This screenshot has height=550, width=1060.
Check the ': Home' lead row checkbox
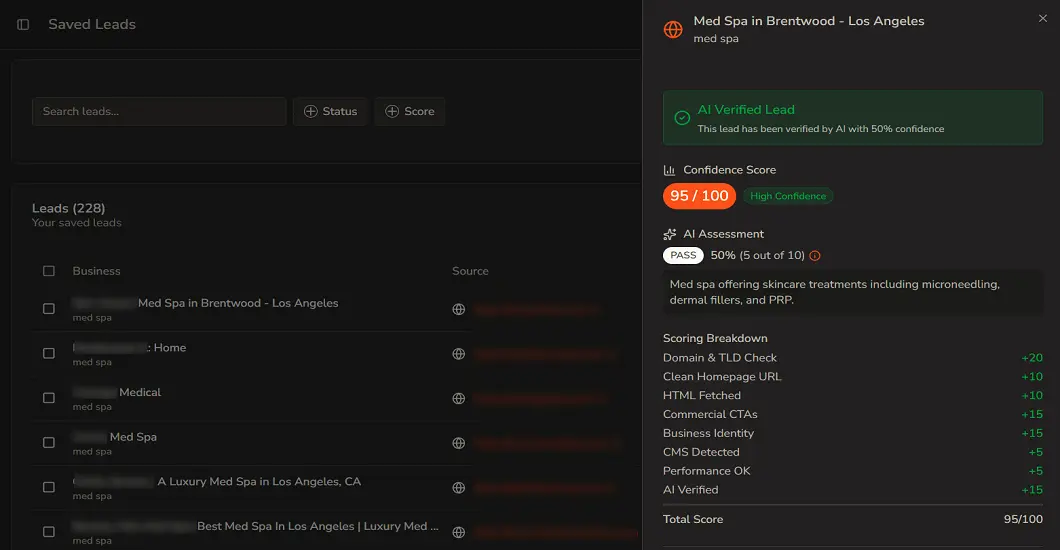pos(49,353)
